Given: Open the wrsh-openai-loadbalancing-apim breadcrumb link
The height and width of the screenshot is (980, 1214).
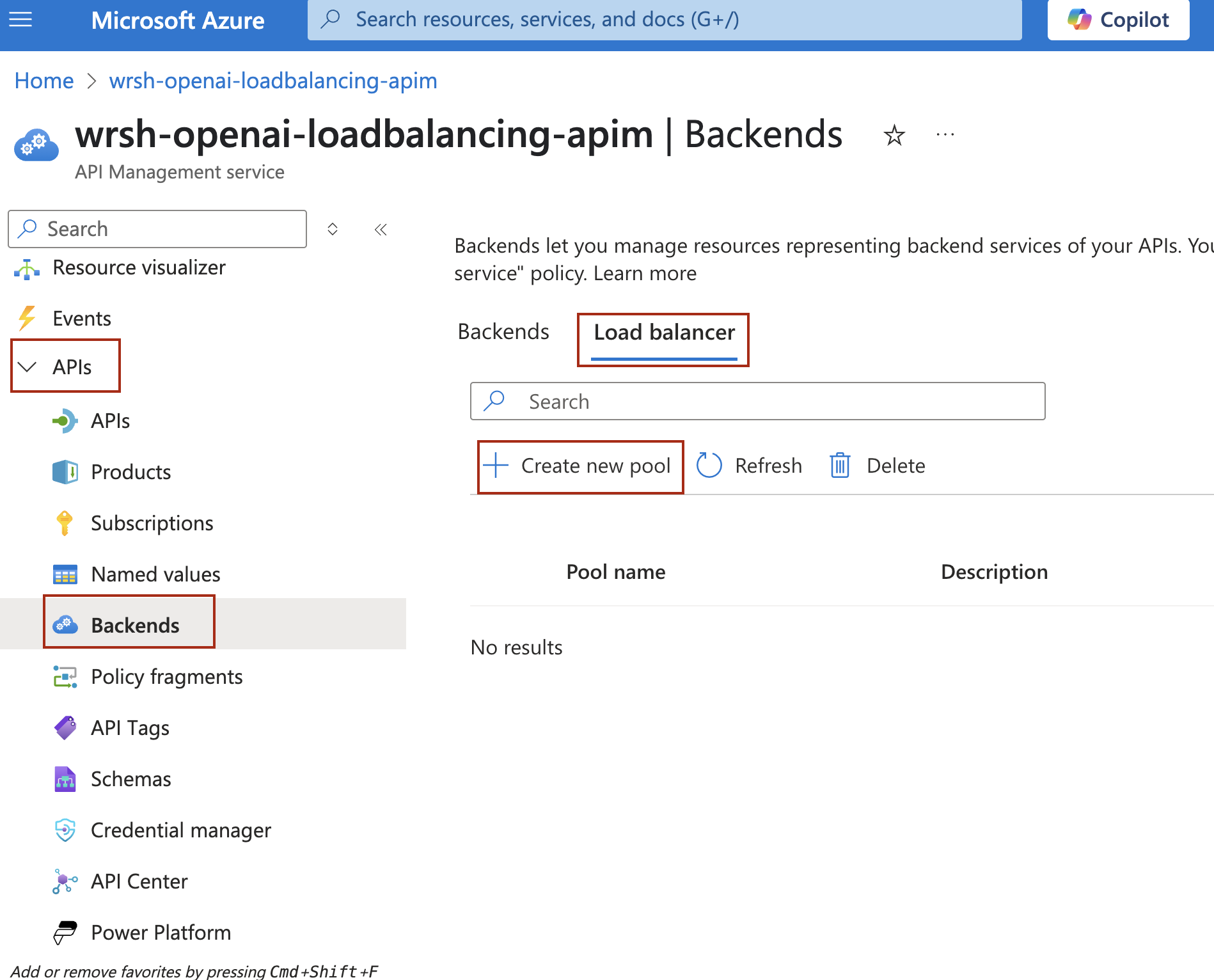Looking at the screenshot, I should point(273,81).
